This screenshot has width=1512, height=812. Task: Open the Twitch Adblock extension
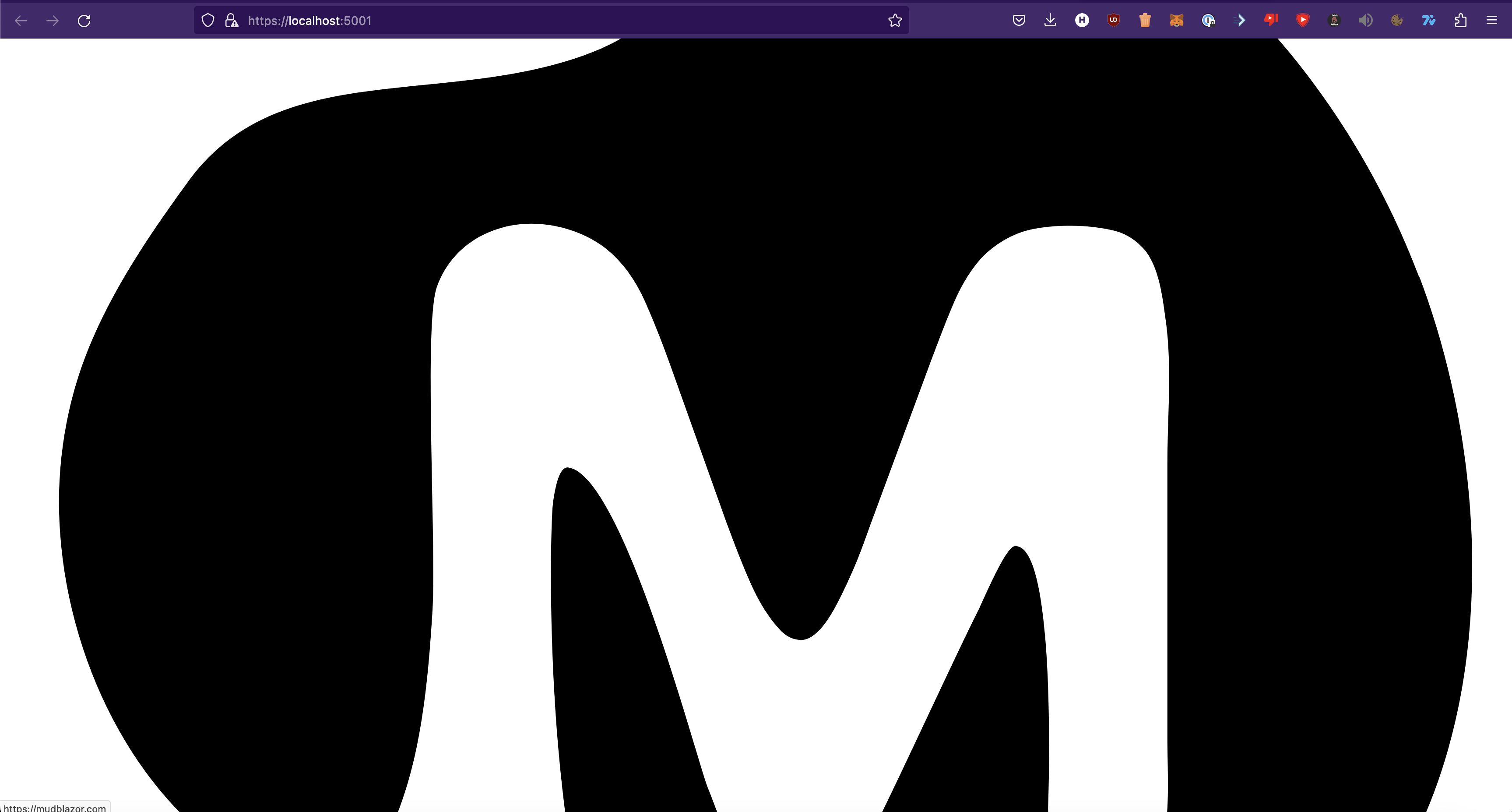tap(1334, 21)
